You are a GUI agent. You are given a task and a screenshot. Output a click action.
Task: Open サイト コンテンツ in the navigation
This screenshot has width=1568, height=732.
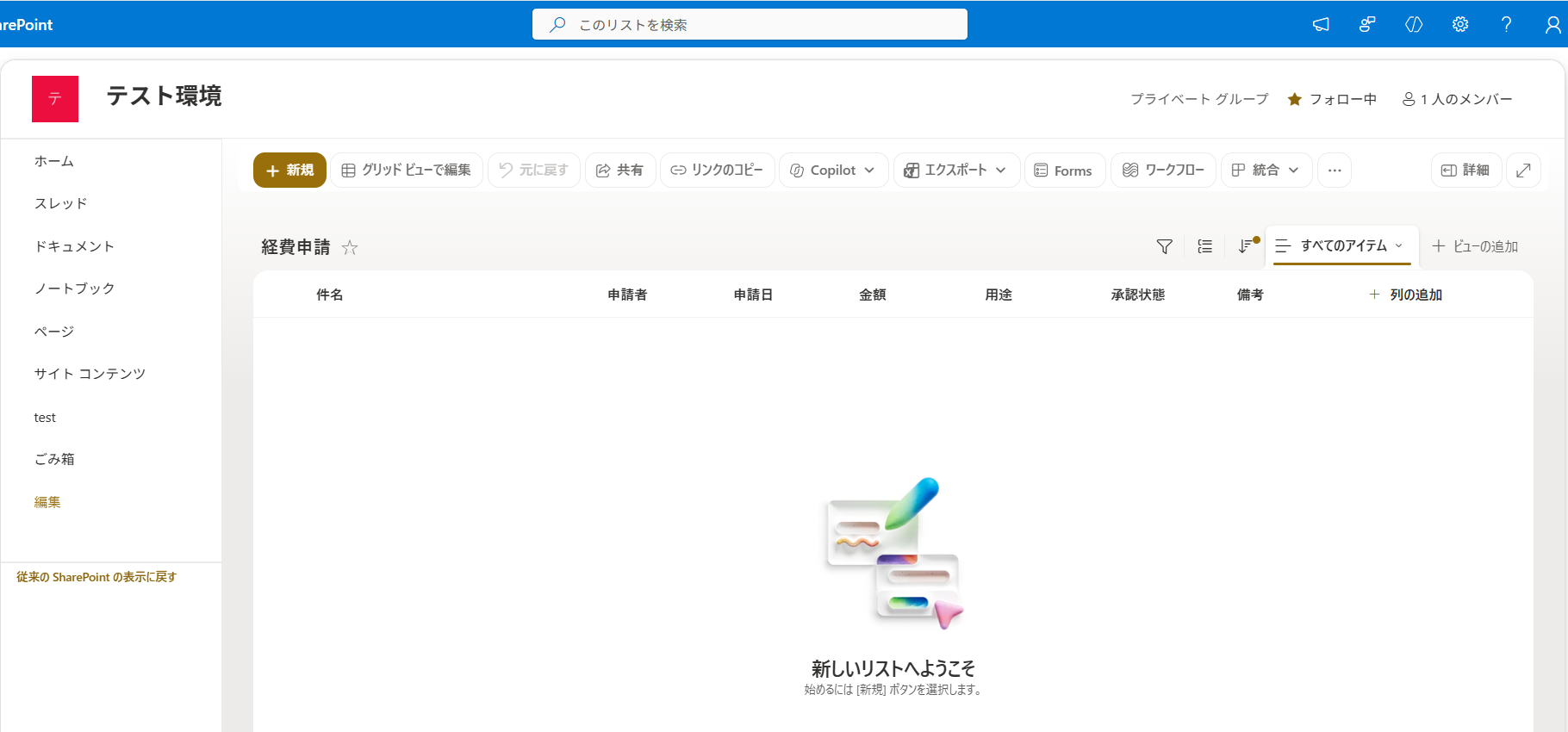(90, 374)
